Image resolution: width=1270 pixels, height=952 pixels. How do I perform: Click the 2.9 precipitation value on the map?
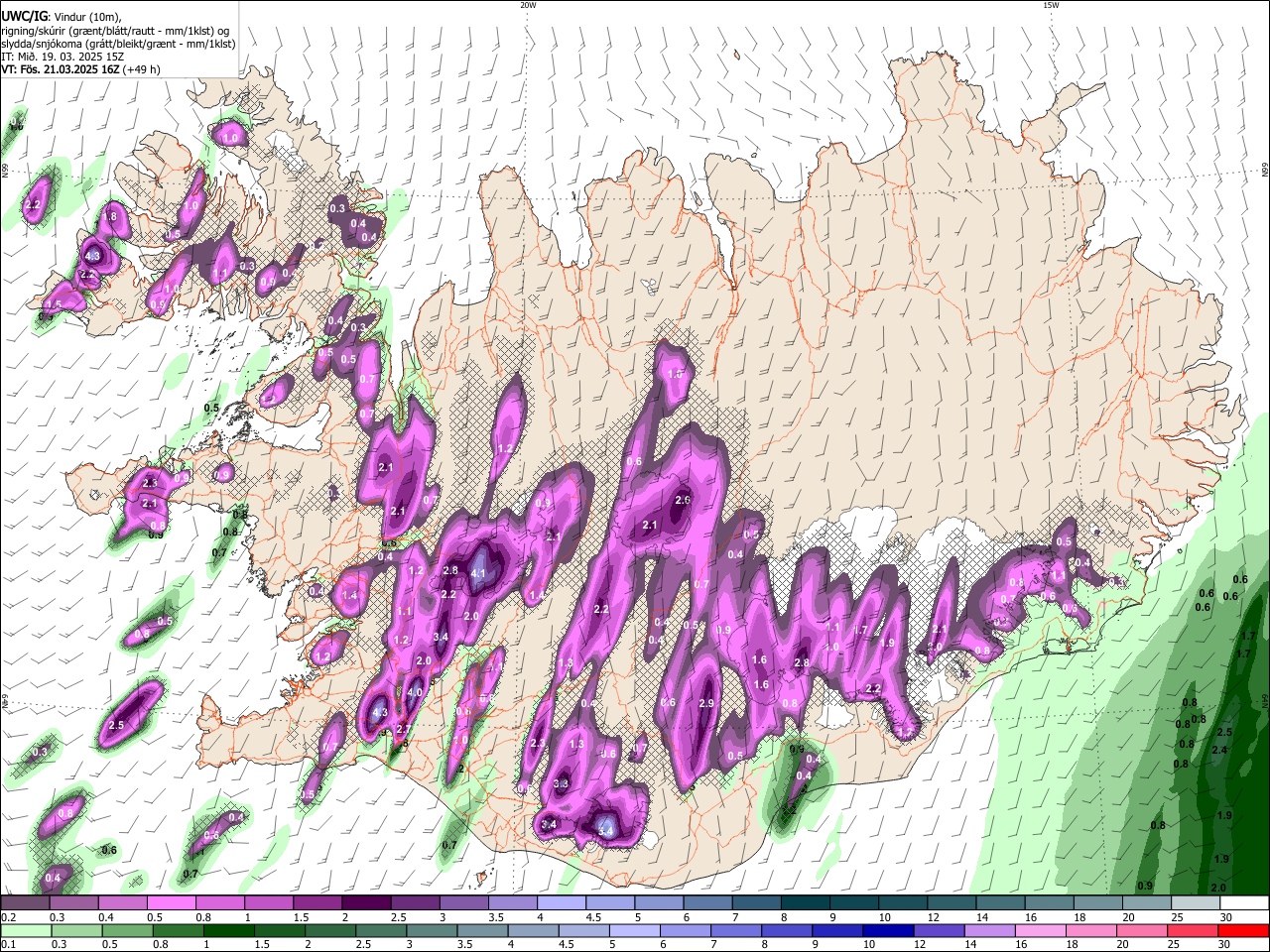pyautogui.click(x=706, y=703)
